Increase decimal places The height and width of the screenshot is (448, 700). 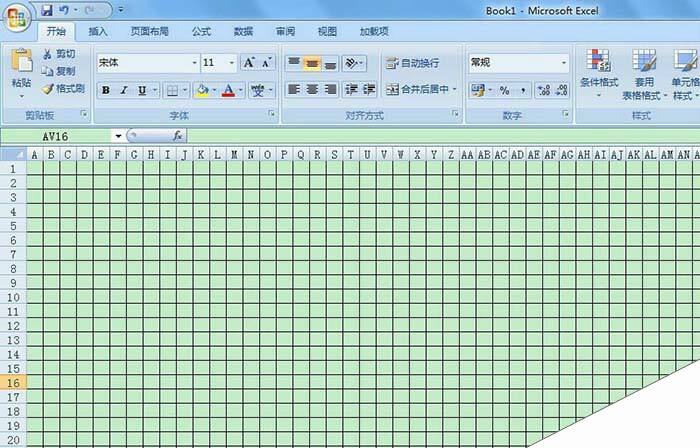point(544,90)
